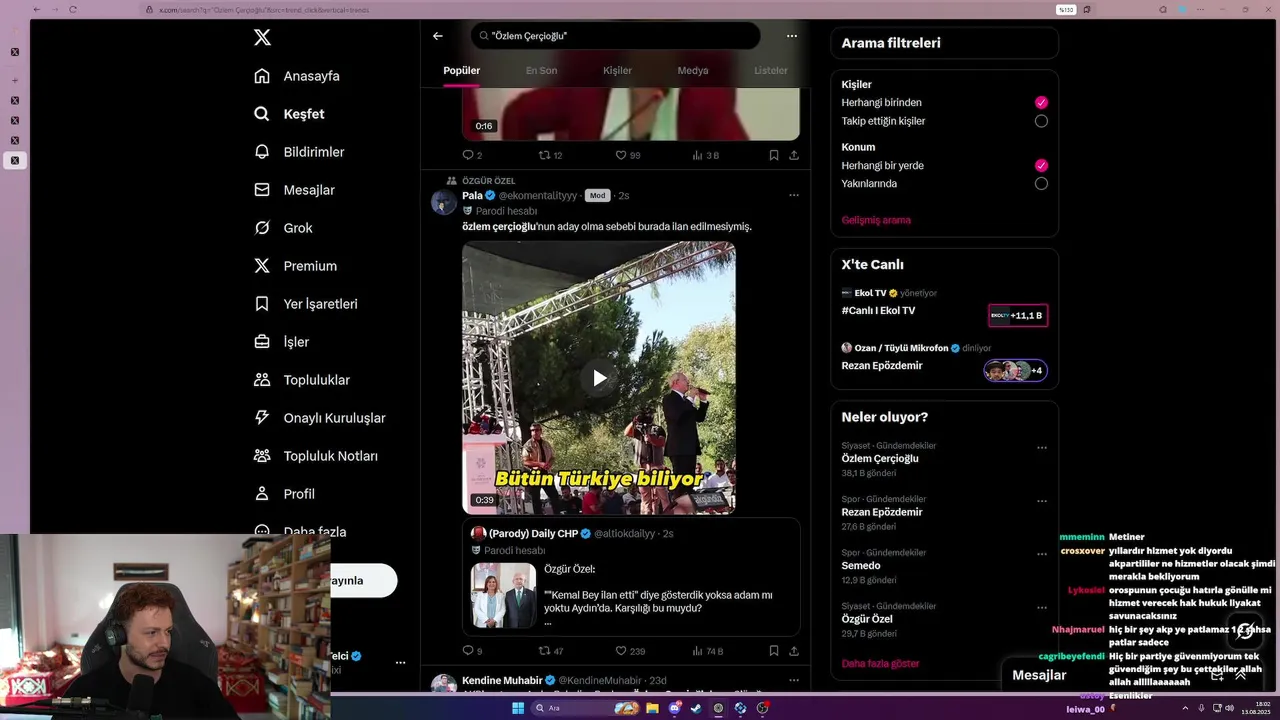Click the İşler briefcase icon
The width and height of the screenshot is (1280, 720).
click(262, 342)
